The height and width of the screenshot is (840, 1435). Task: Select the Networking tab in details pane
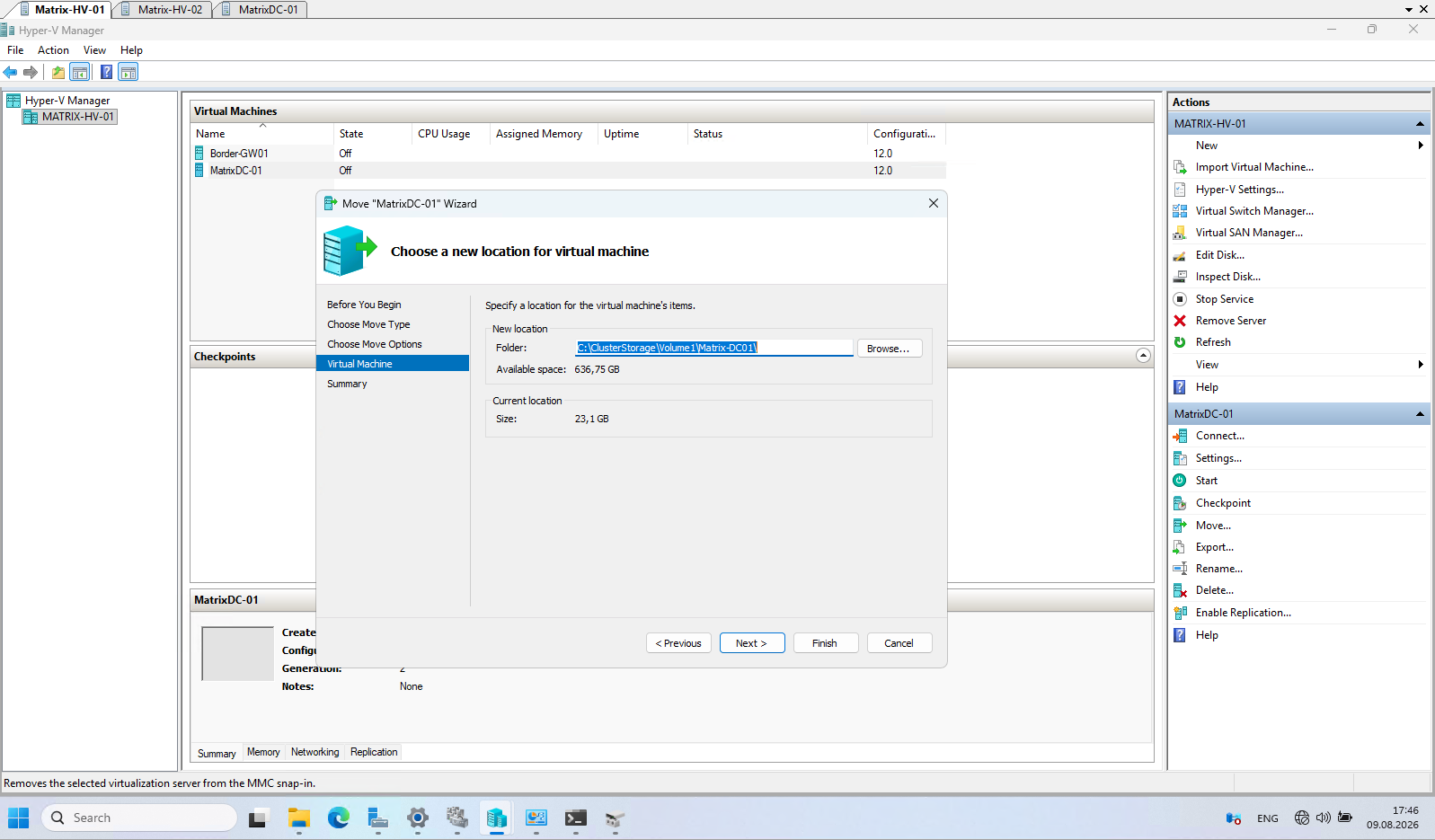coord(314,753)
